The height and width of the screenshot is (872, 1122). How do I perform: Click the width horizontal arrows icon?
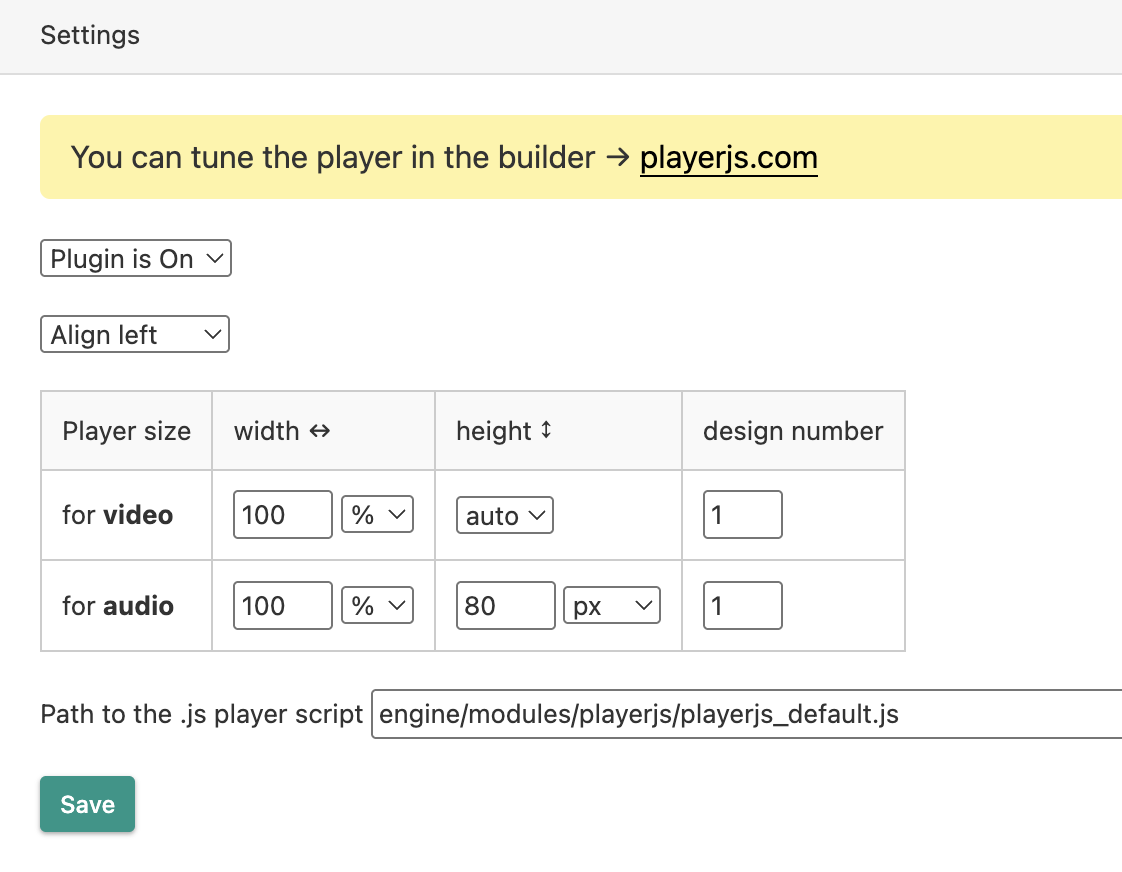320,431
